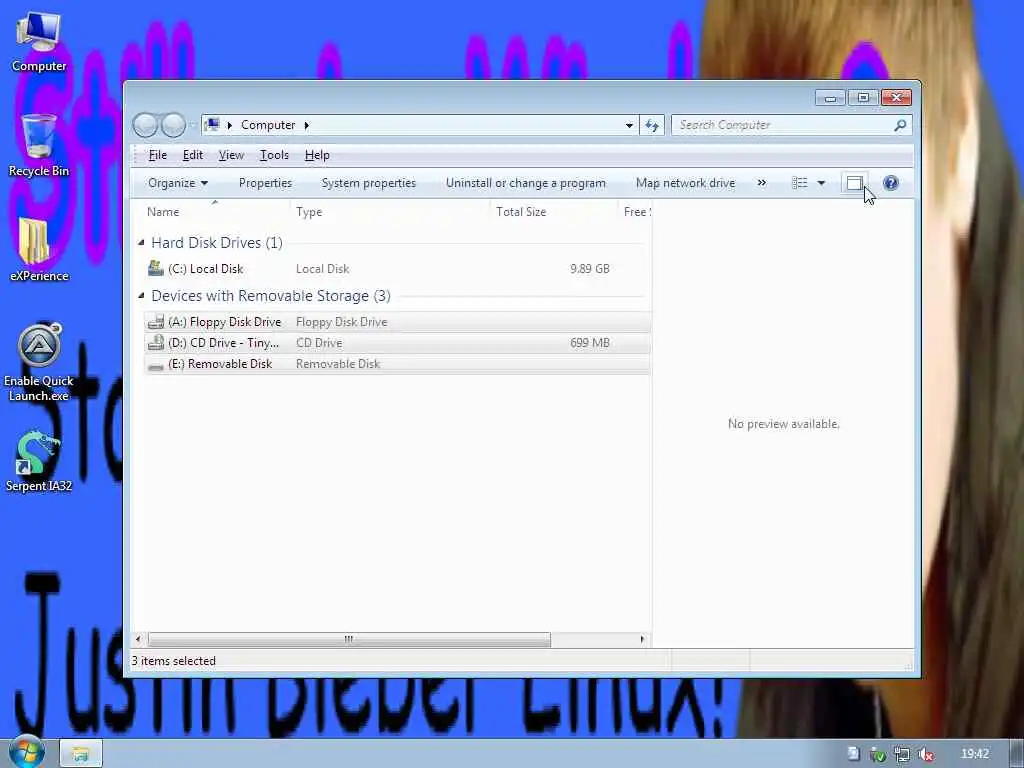The height and width of the screenshot is (768, 1024).
Task: Select the '(C:) Local Disk' name text
Action: [205, 268]
